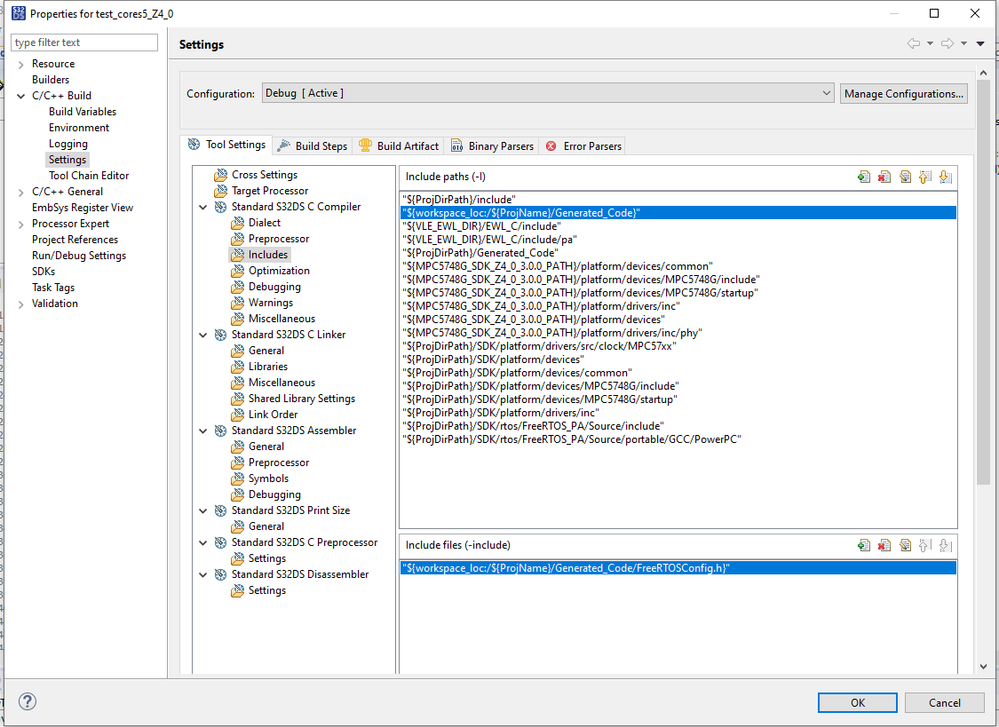This screenshot has height=727, width=999.
Task: Collapse the Standard S32DS C Linker node
Action: (x=203, y=335)
